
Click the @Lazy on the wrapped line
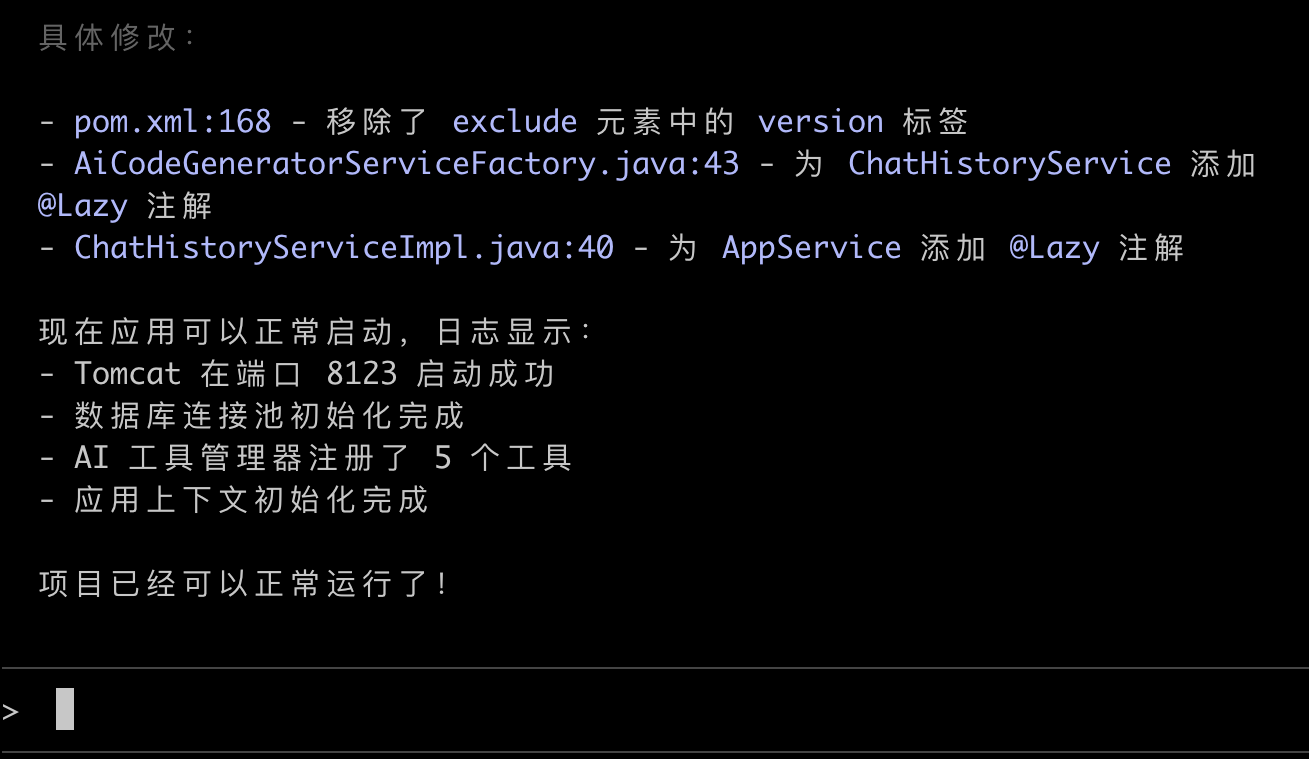pos(83,206)
